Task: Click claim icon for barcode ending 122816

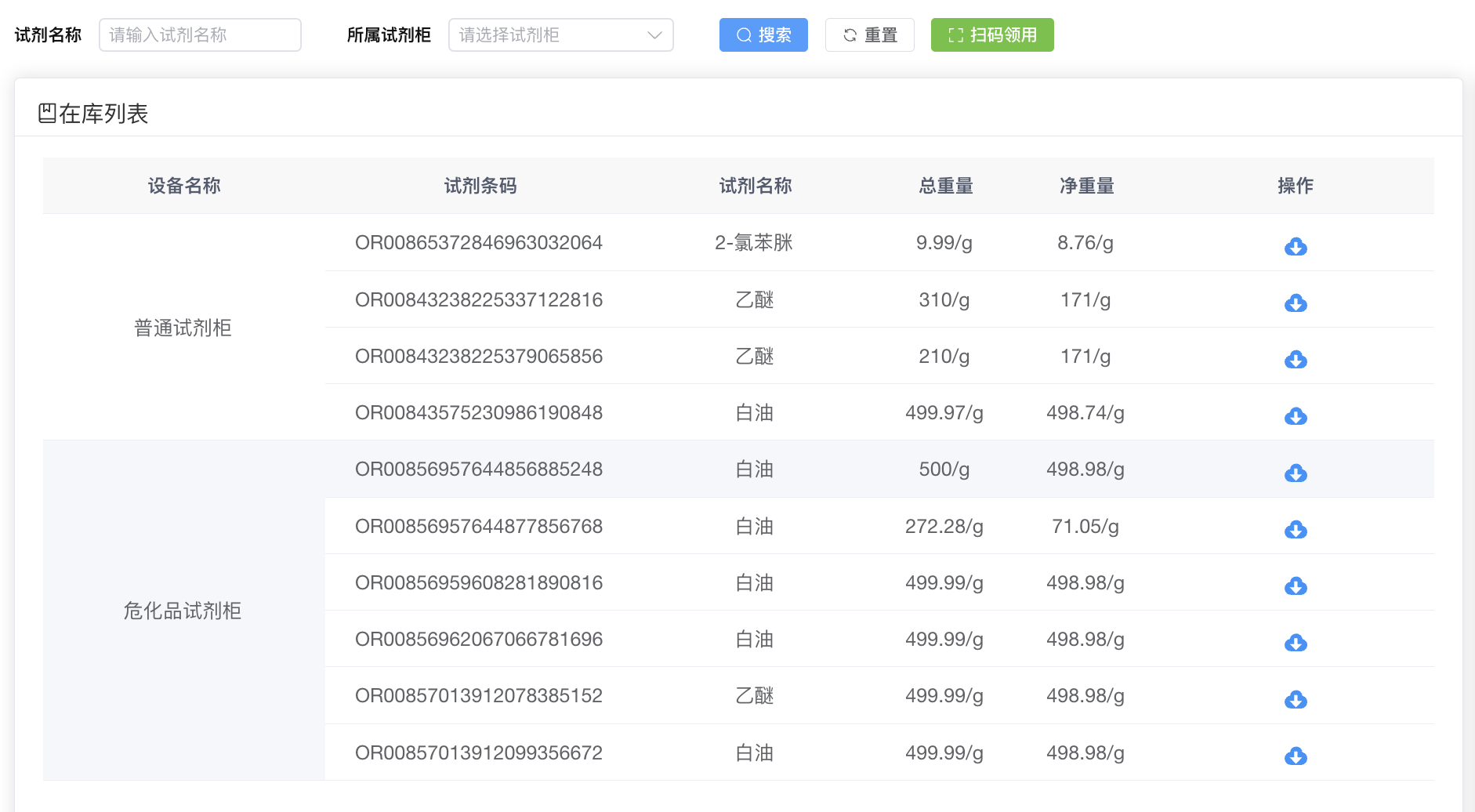Action: 1295,303
